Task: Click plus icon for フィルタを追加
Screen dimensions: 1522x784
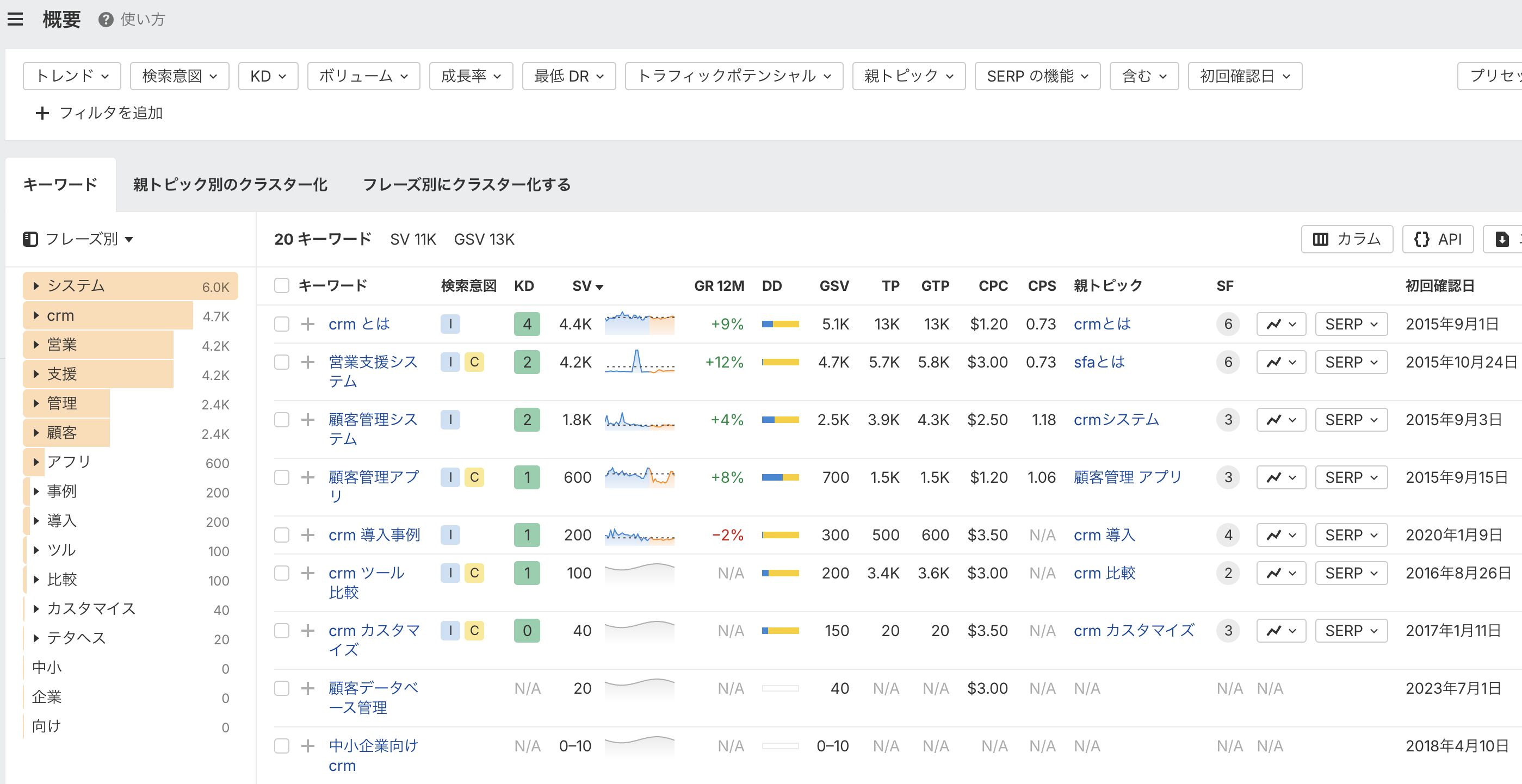Action: point(42,113)
